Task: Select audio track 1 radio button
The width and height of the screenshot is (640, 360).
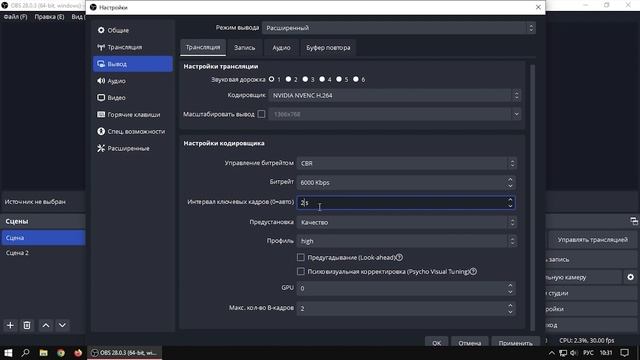Action: [x=271, y=79]
